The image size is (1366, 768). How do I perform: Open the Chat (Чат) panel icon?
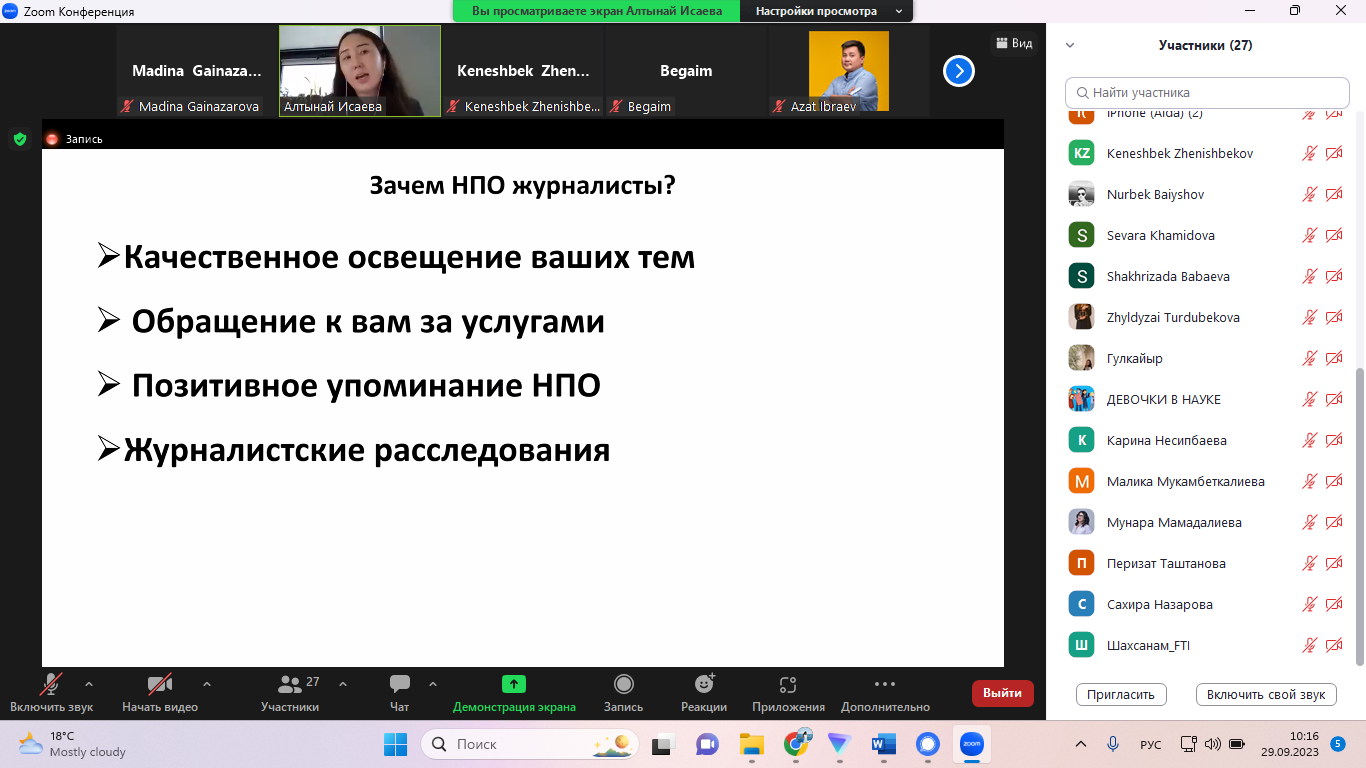pos(400,685)
